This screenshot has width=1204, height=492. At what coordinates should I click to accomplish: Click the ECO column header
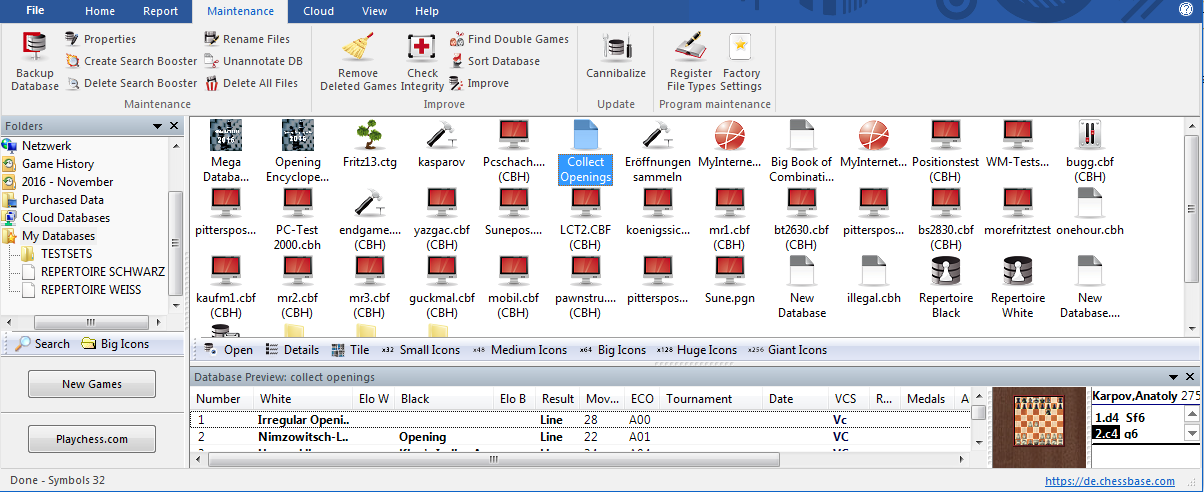coord(643,398)
